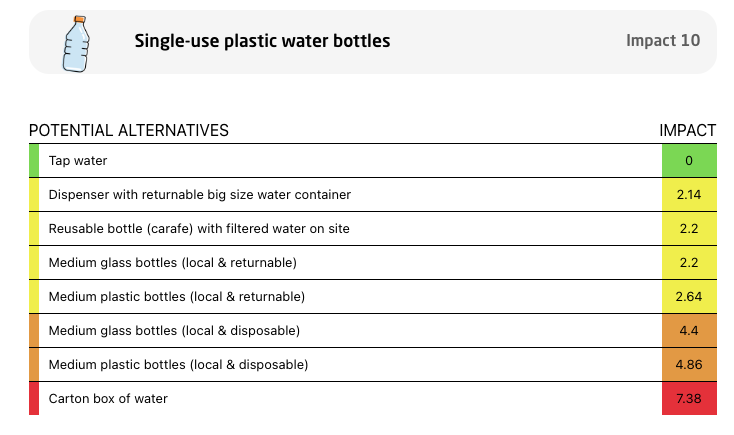Image resolution: width=734 pixels, height=435 pixels.
Task: Click the Impact 10 label
Action: pyautogui.click(x=663, y=40)
